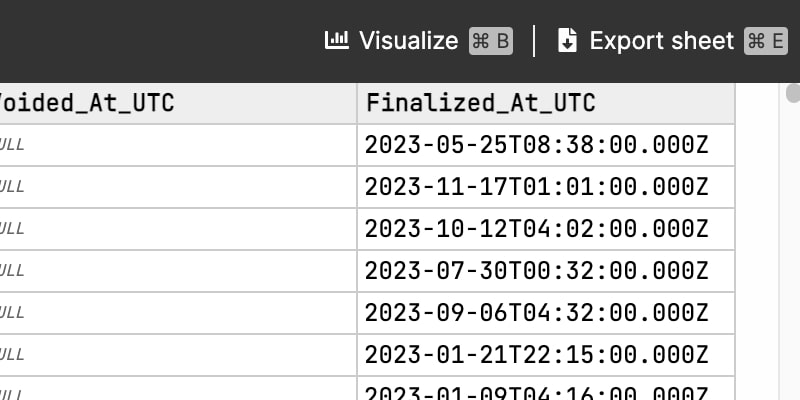800x400 pixels.
Task: Select NULL cell beside 2023-05-25 timestamp
Action: coord(178,145)
